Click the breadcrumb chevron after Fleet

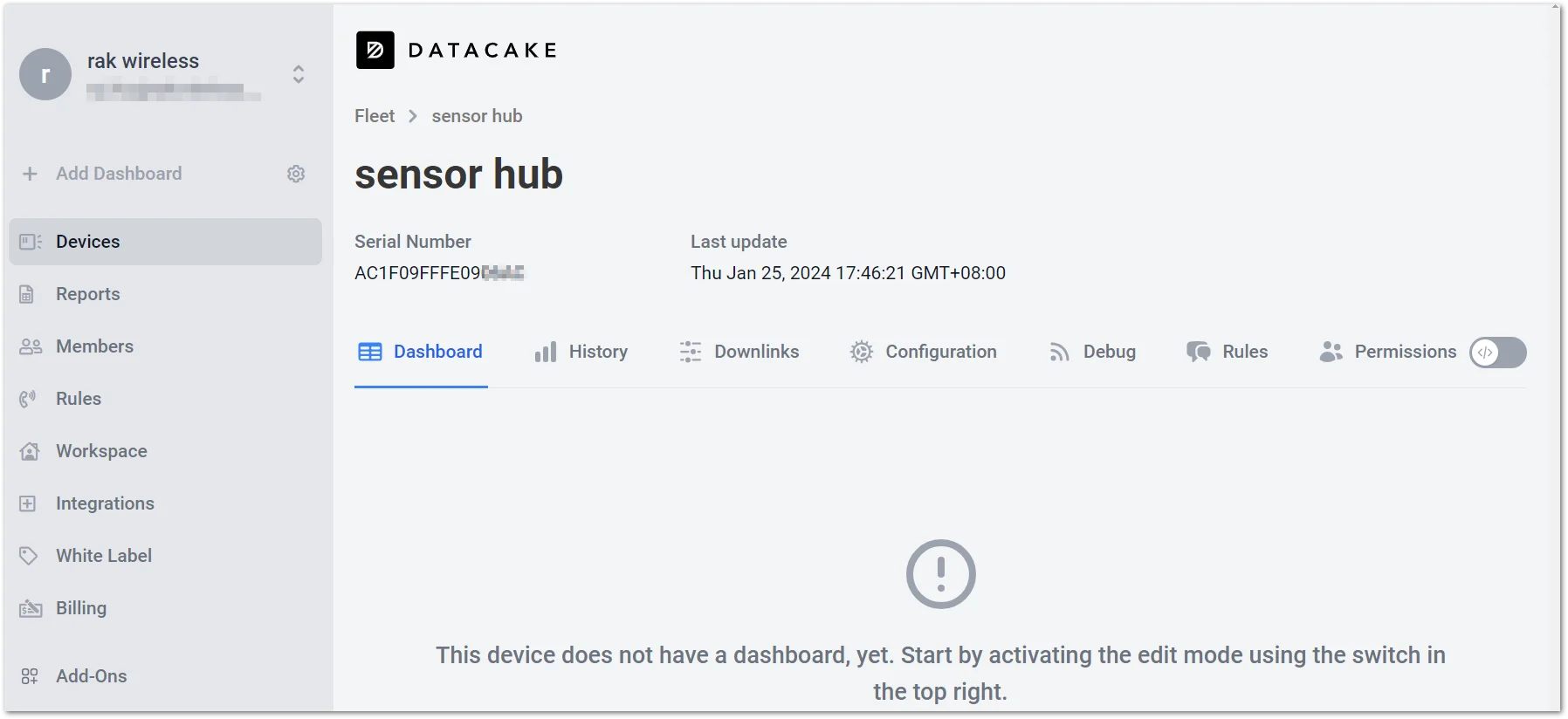413,116
